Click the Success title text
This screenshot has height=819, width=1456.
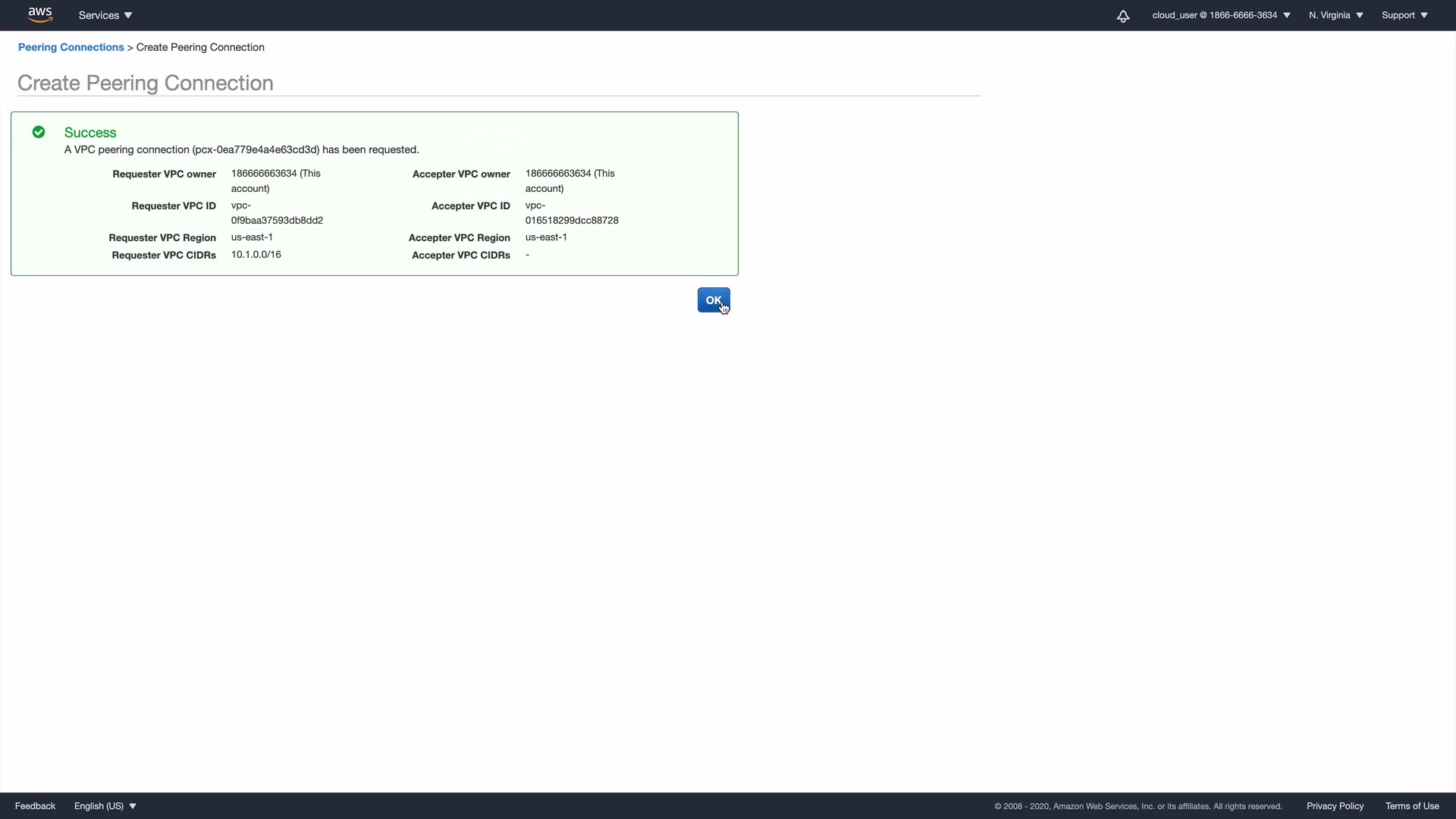click(x=90, y=133)
